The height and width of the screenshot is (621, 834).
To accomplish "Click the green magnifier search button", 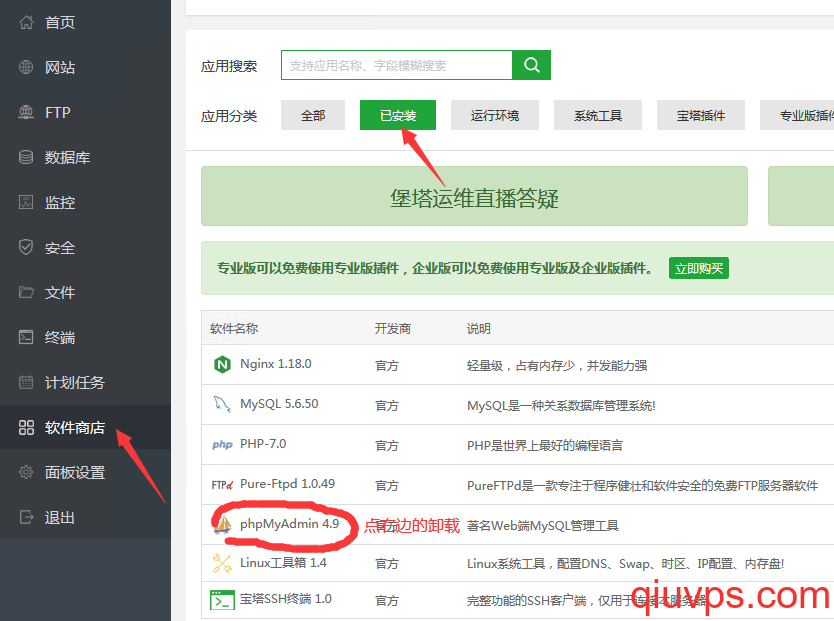I will [x=531, y=65].
